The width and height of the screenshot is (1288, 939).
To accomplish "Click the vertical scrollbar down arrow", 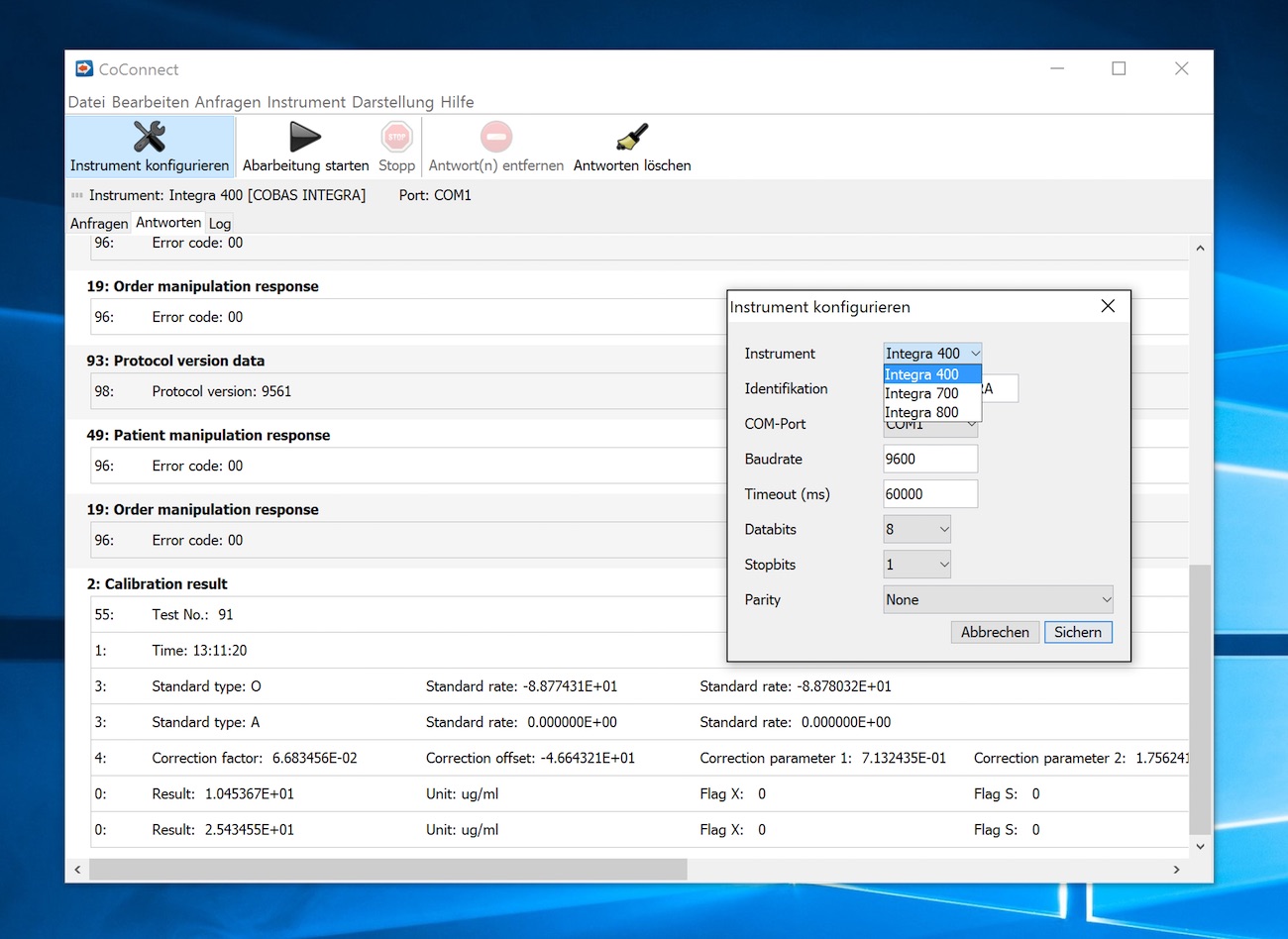I will click(1200, 846).
